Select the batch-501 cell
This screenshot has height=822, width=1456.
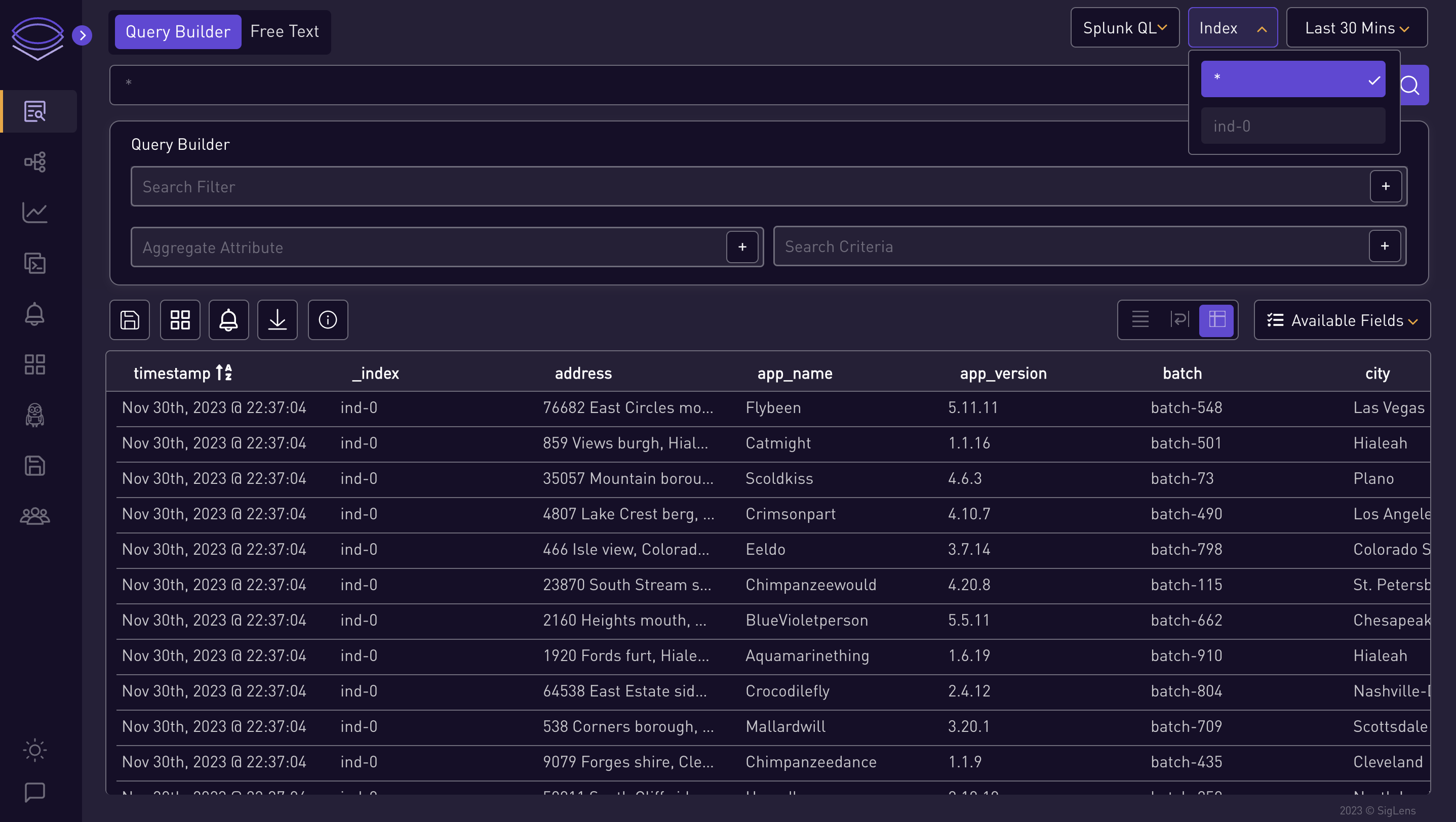[x=1186, y=443]
